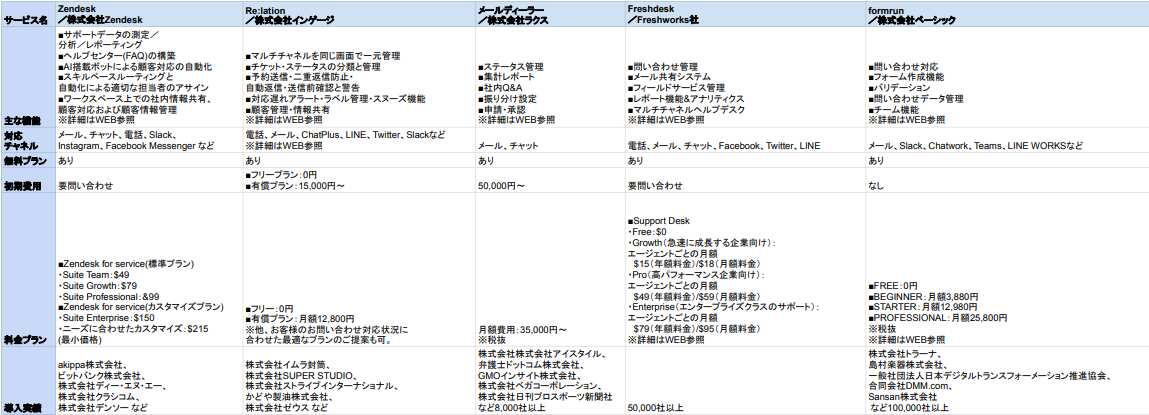Select BEGINNER：月額3,880円 in formrun pricing
The image size is (1149, 415).
tap(923, 296)
